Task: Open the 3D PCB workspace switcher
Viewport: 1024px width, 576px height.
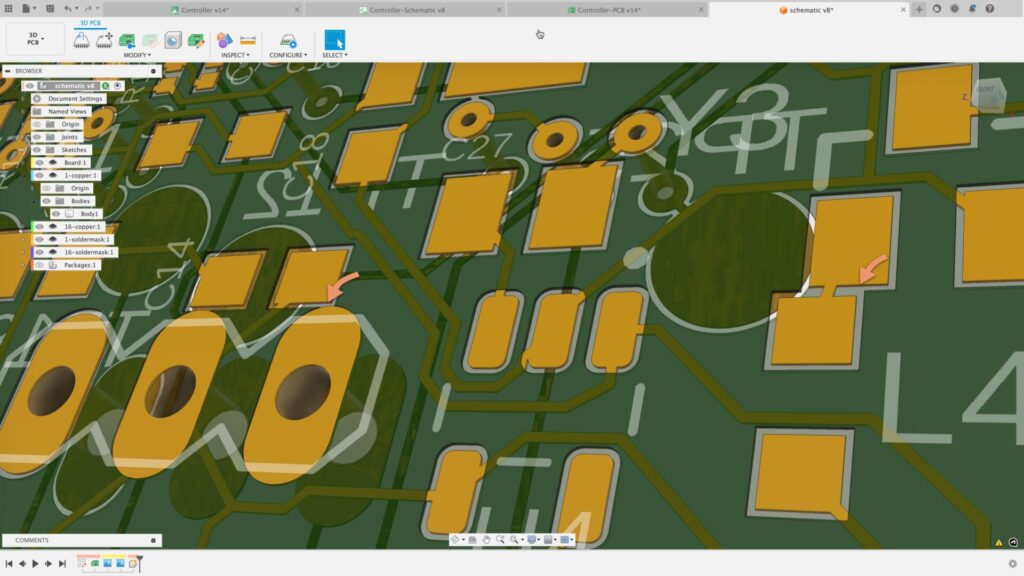Action: [35, 40]
